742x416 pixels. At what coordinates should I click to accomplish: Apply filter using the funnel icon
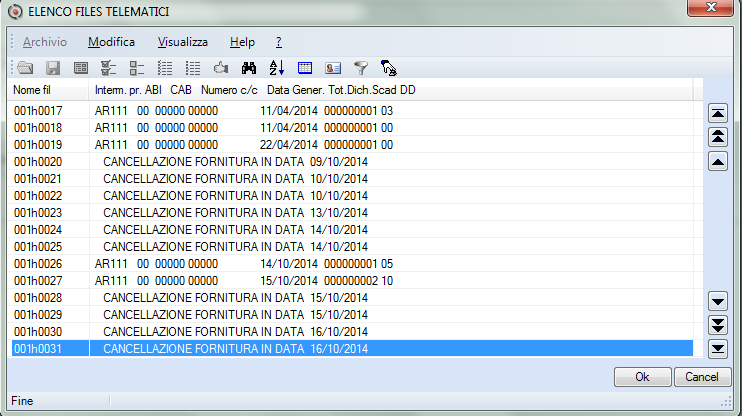tap(361, 68)
